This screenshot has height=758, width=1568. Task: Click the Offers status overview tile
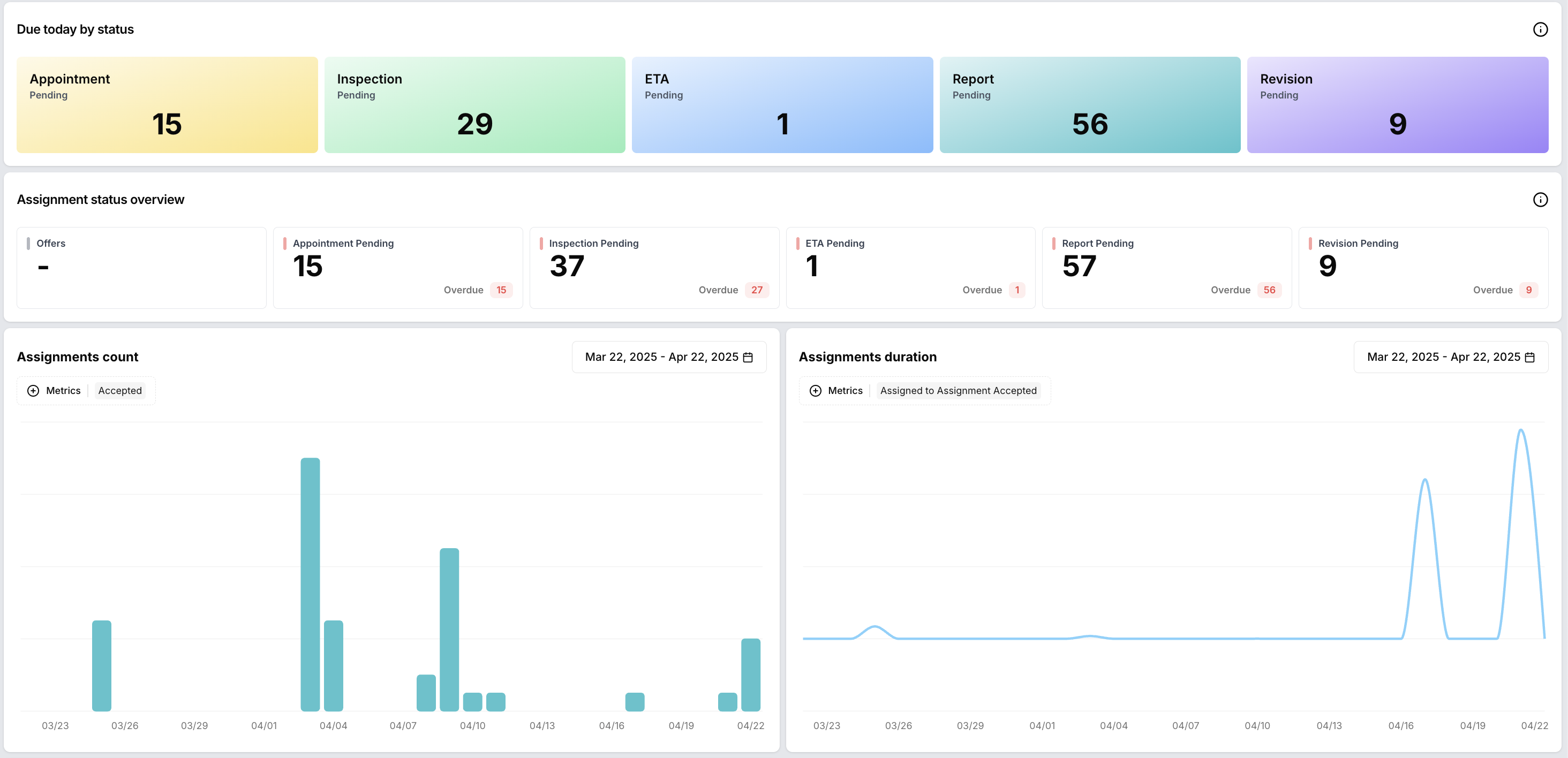[x=141, y=268]
